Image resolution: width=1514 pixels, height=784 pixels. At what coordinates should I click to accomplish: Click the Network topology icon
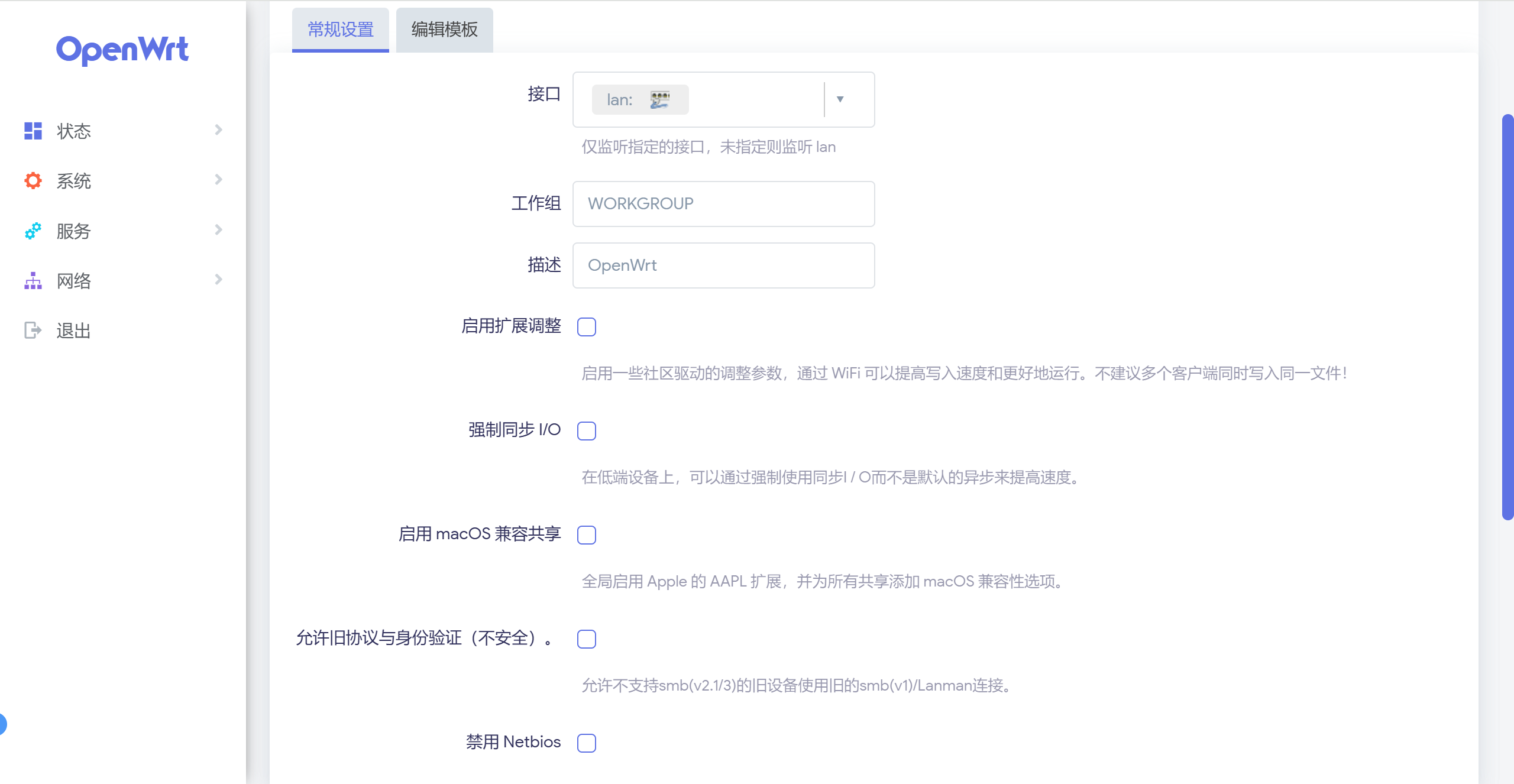33,281
